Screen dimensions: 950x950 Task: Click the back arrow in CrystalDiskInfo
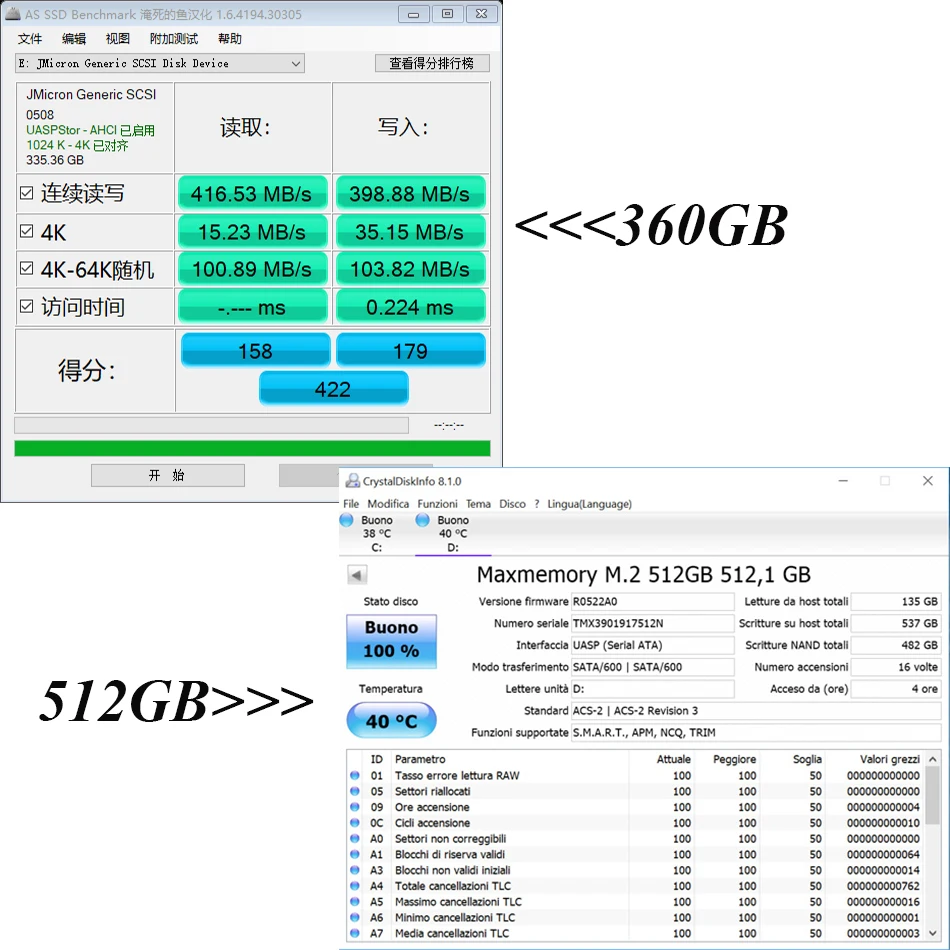click(x=358, y=574)
